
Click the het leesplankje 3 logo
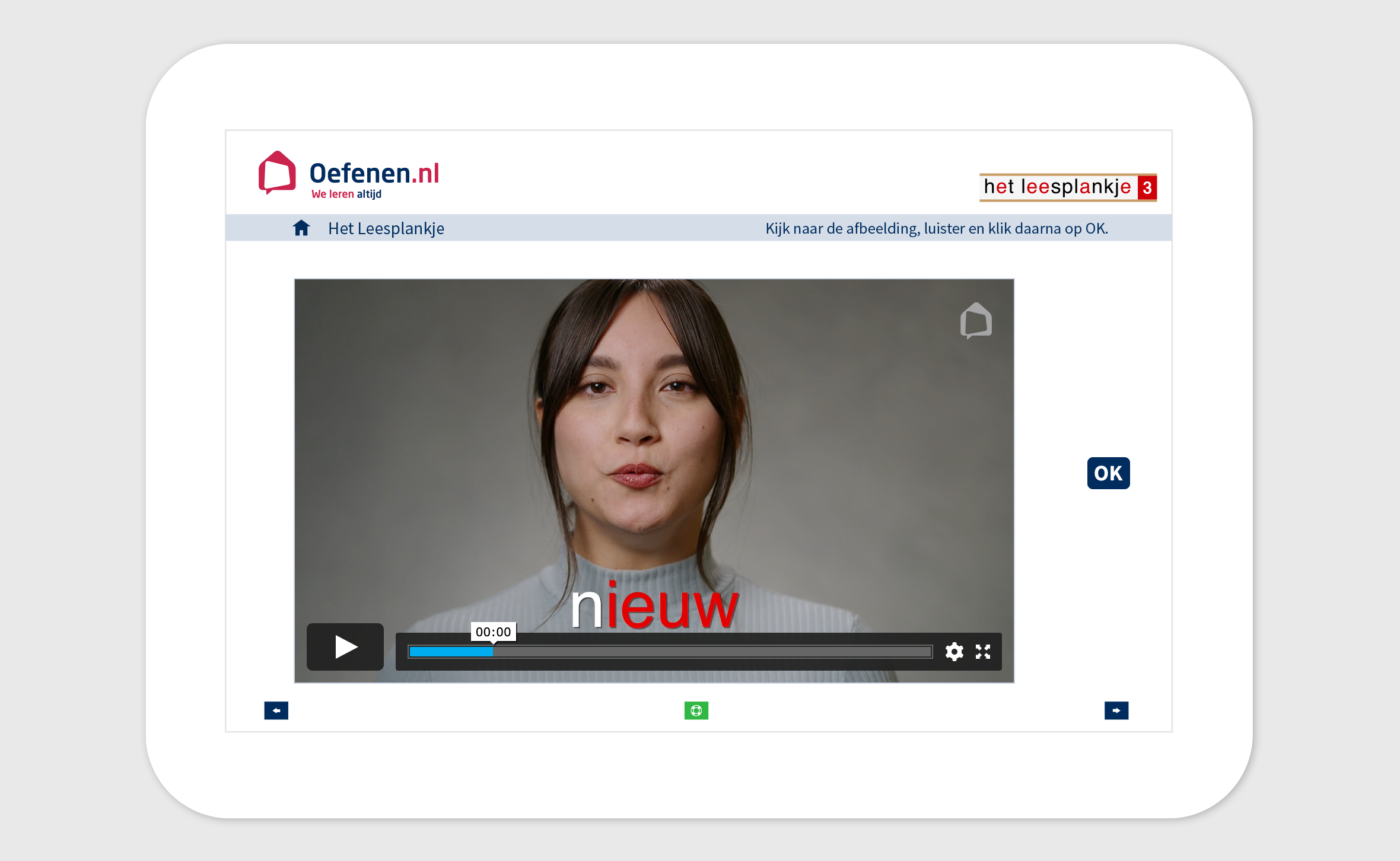(1068, 187)
